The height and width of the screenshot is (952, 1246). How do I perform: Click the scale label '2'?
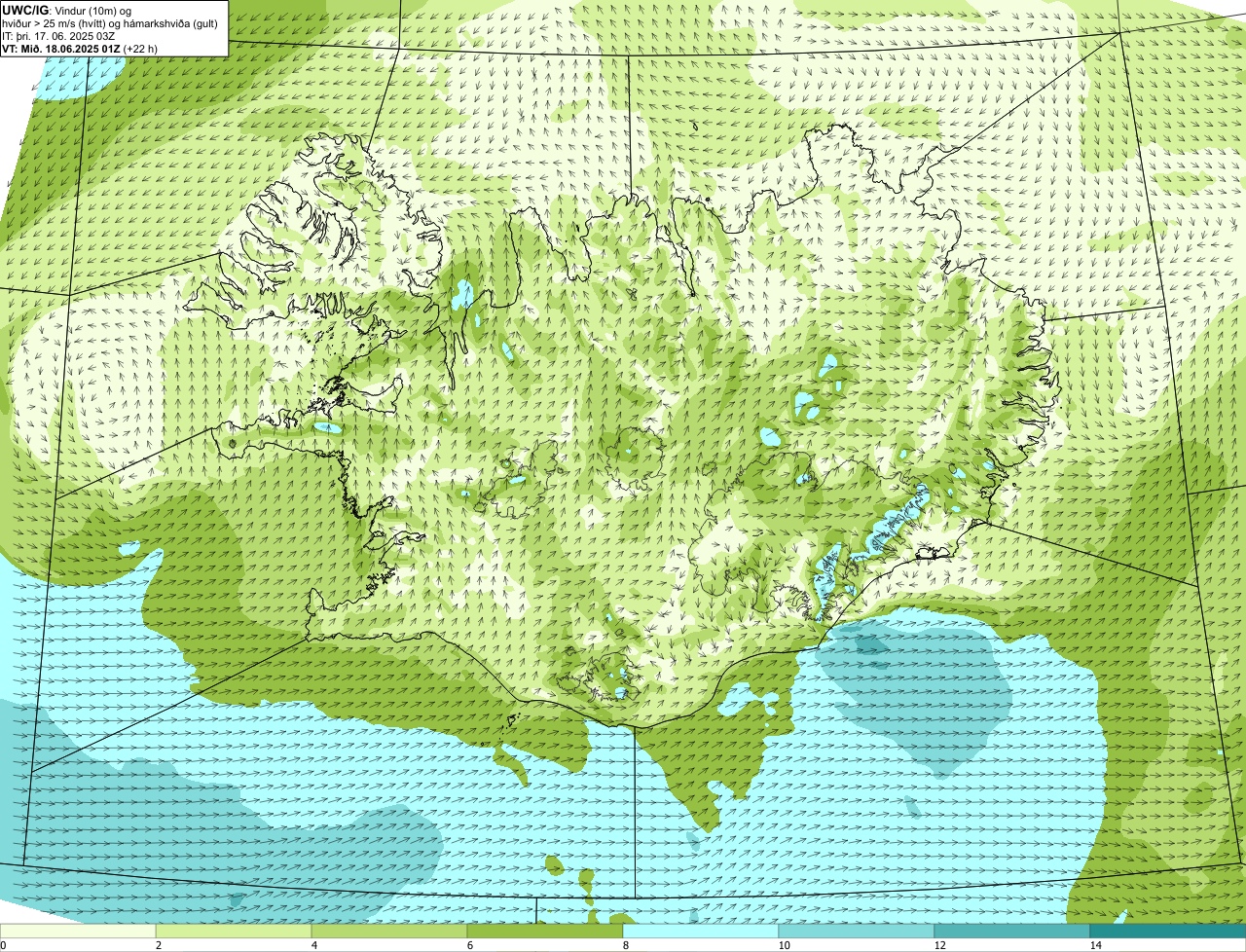pos(158,945)
